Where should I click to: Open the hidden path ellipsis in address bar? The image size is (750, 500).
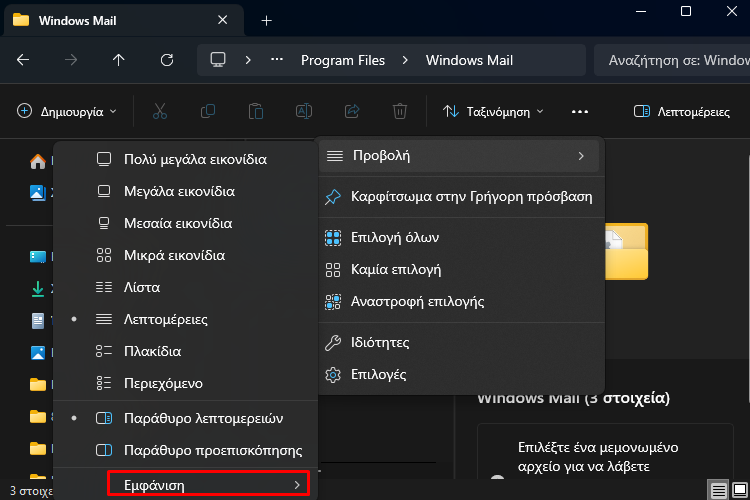[277, 60]
